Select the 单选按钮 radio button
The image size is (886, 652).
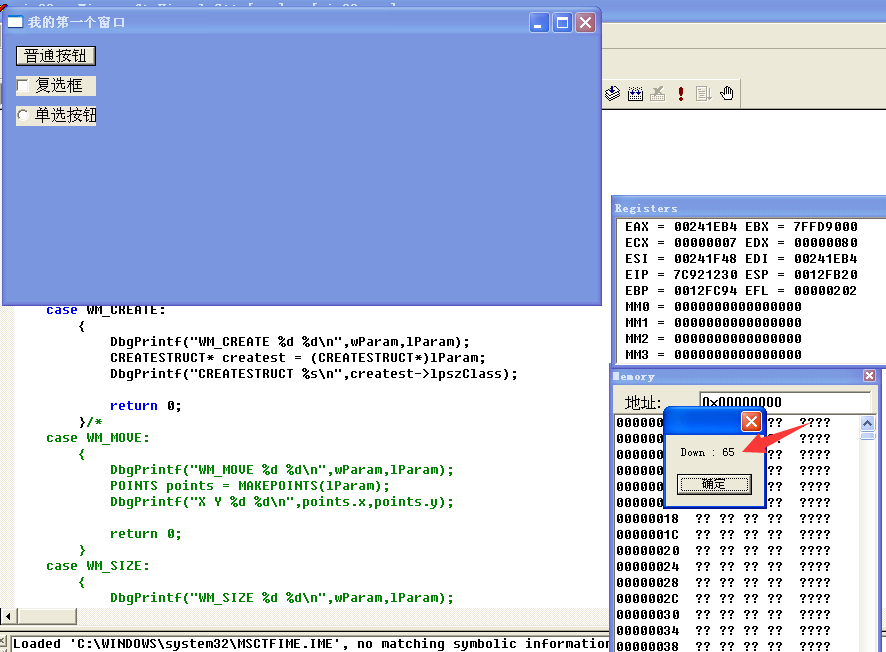[x=23, y=115]
